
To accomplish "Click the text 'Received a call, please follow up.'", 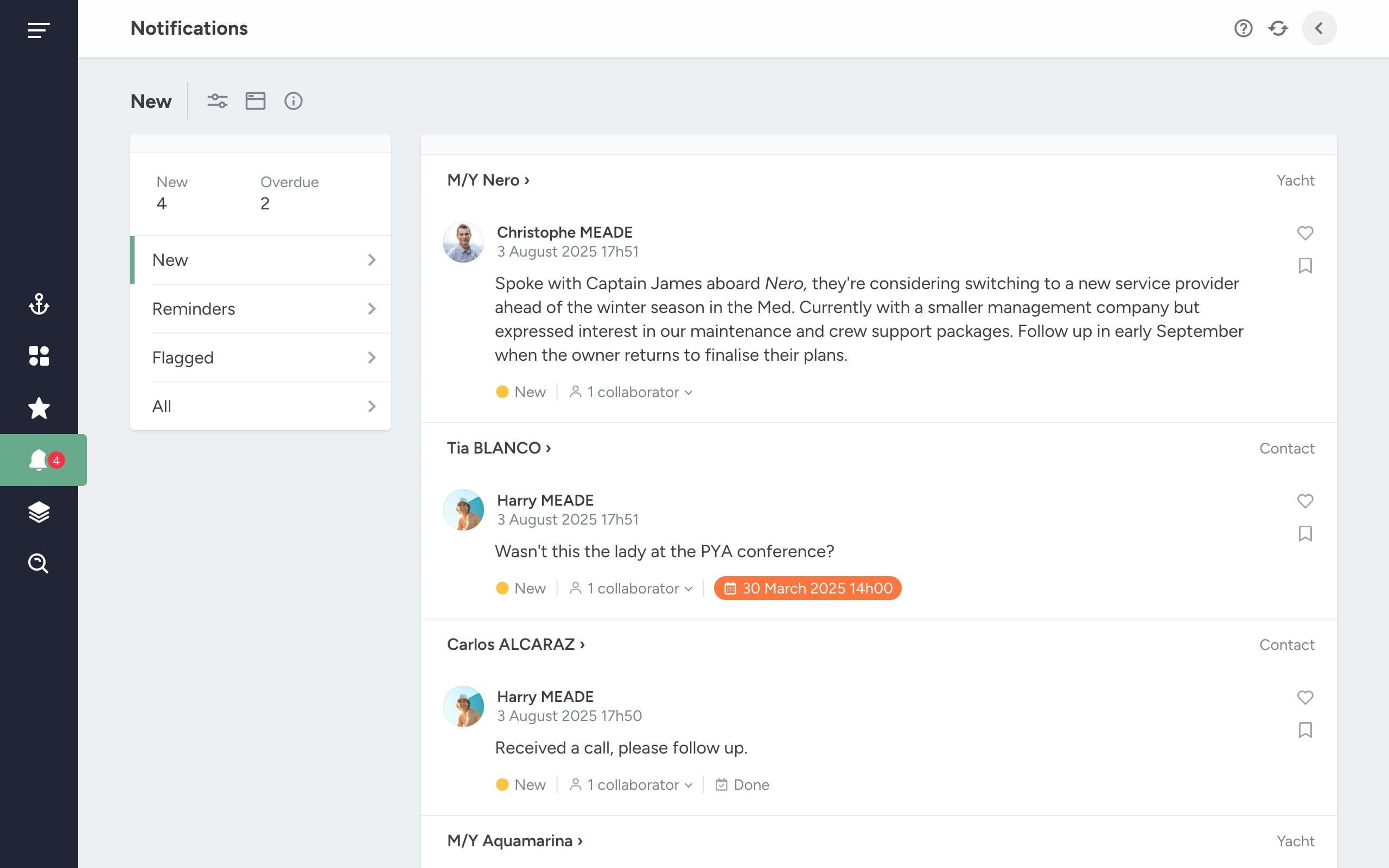I will click(x=621, y=748).
